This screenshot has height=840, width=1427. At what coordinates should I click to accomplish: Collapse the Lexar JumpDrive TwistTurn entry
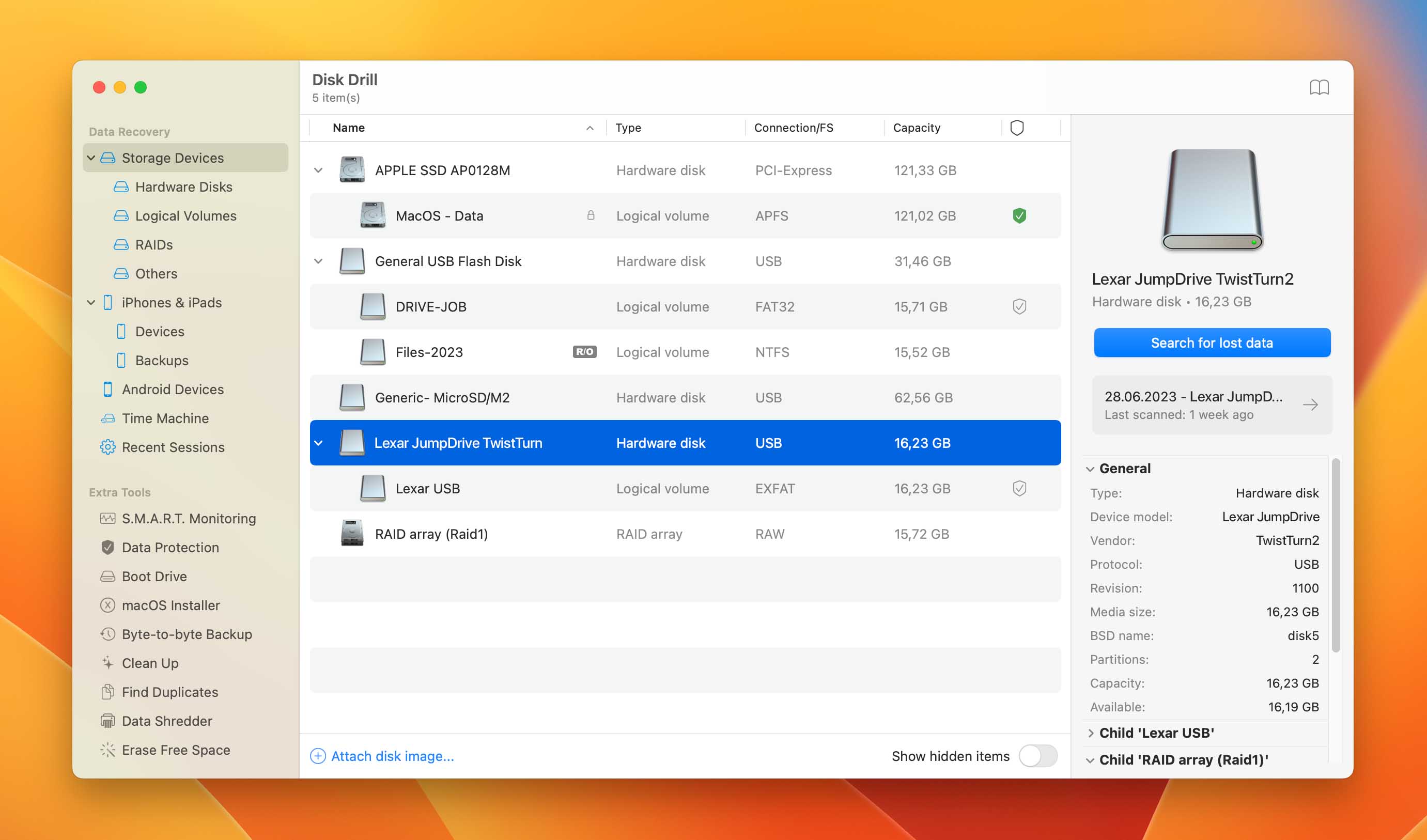(x=319, y=442)
